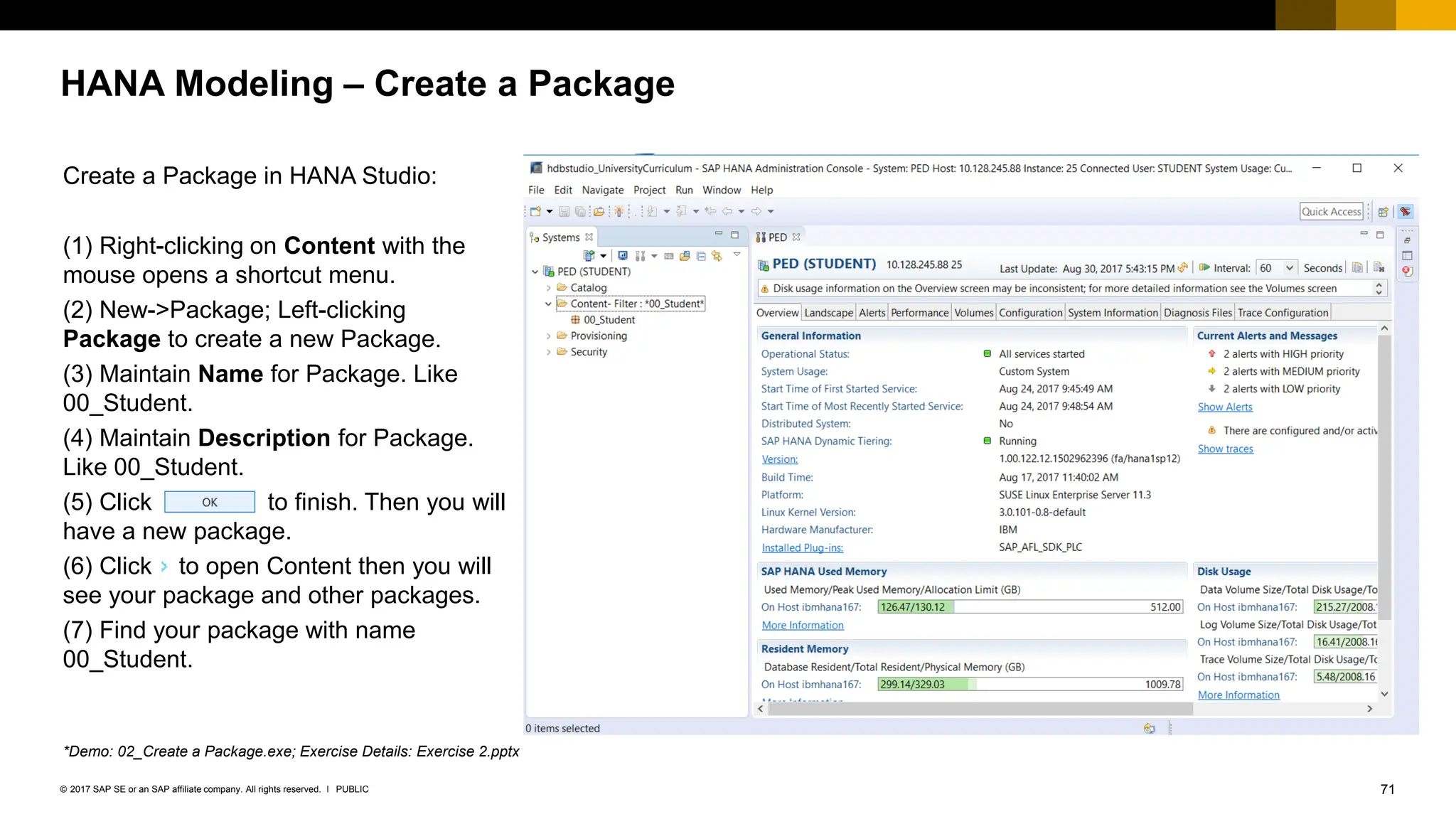
Task: Close the Systems view tab
Action: click(589, 237)
